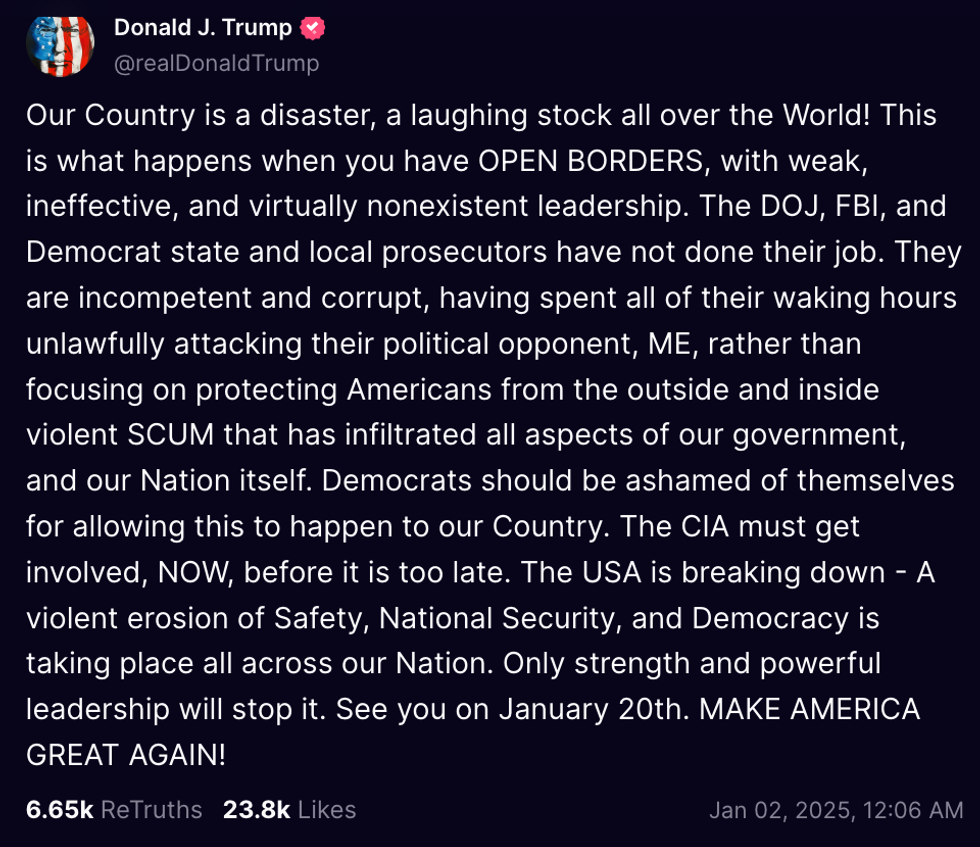Open Donald J. Trump's profile picture
This screenshot has height=847, width=980.
coord(60,44)
